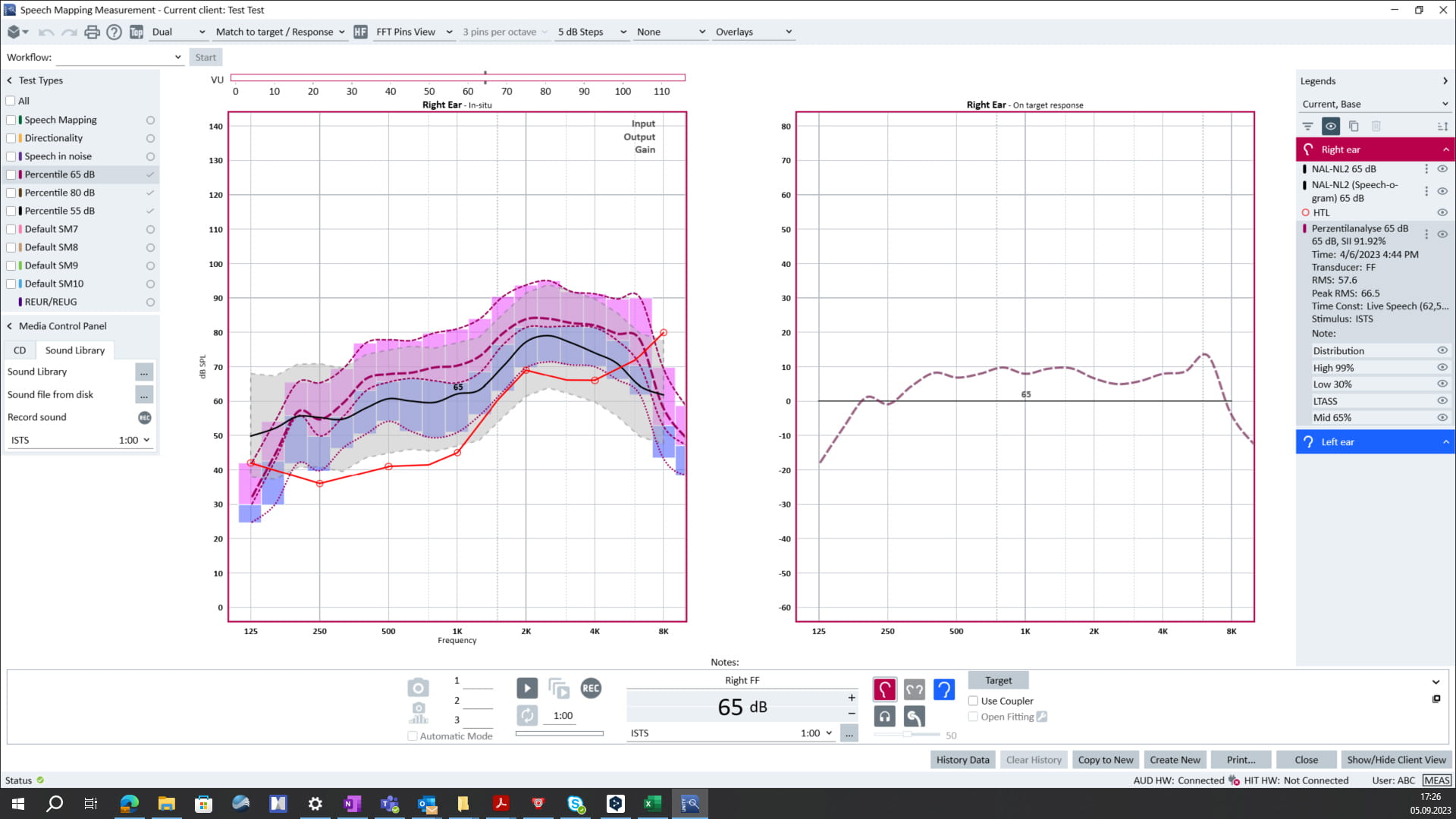Adjust the monitor volume slider near 50

tap(907, 735)
